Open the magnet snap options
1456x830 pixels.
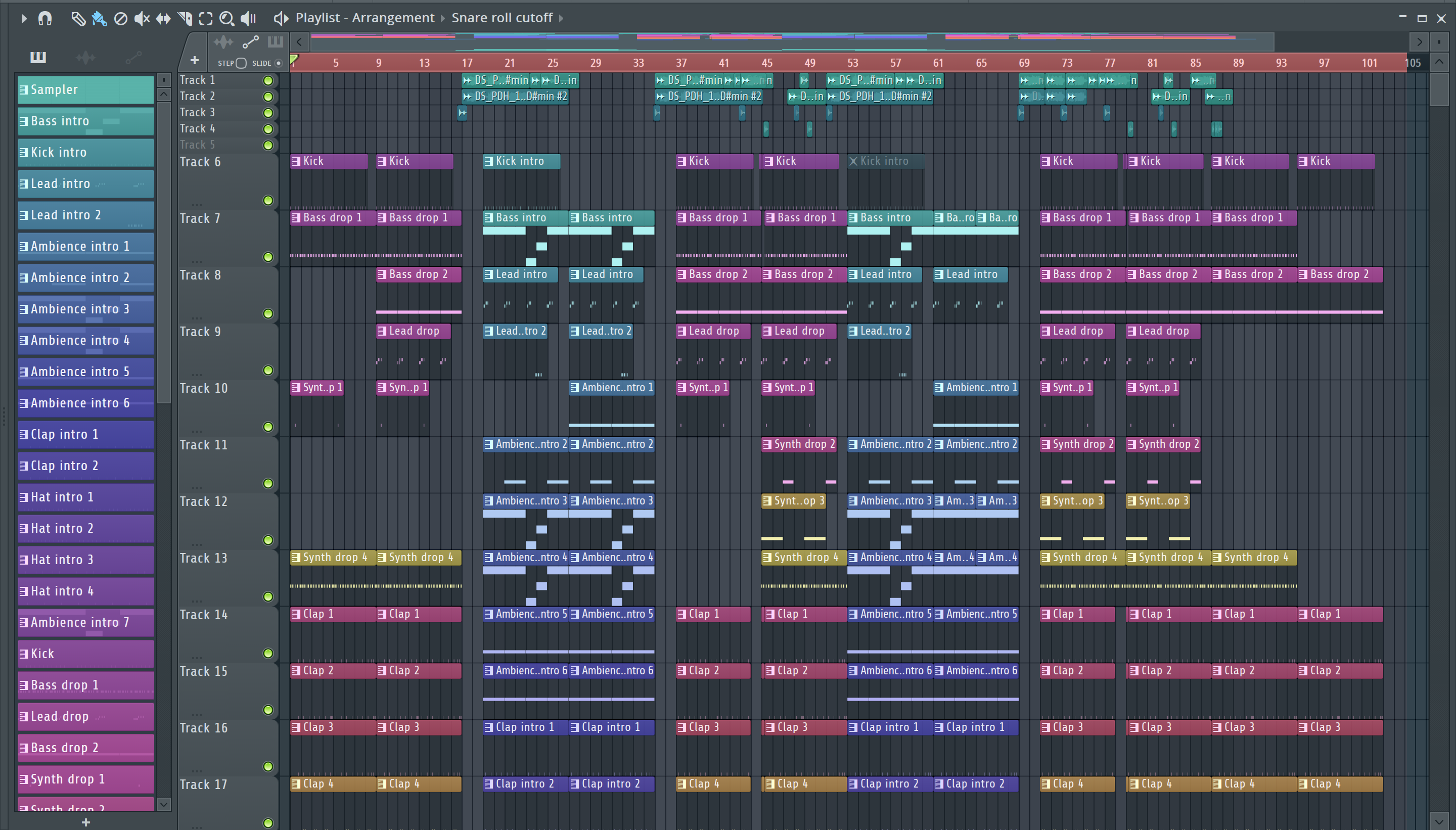point(45,19)
